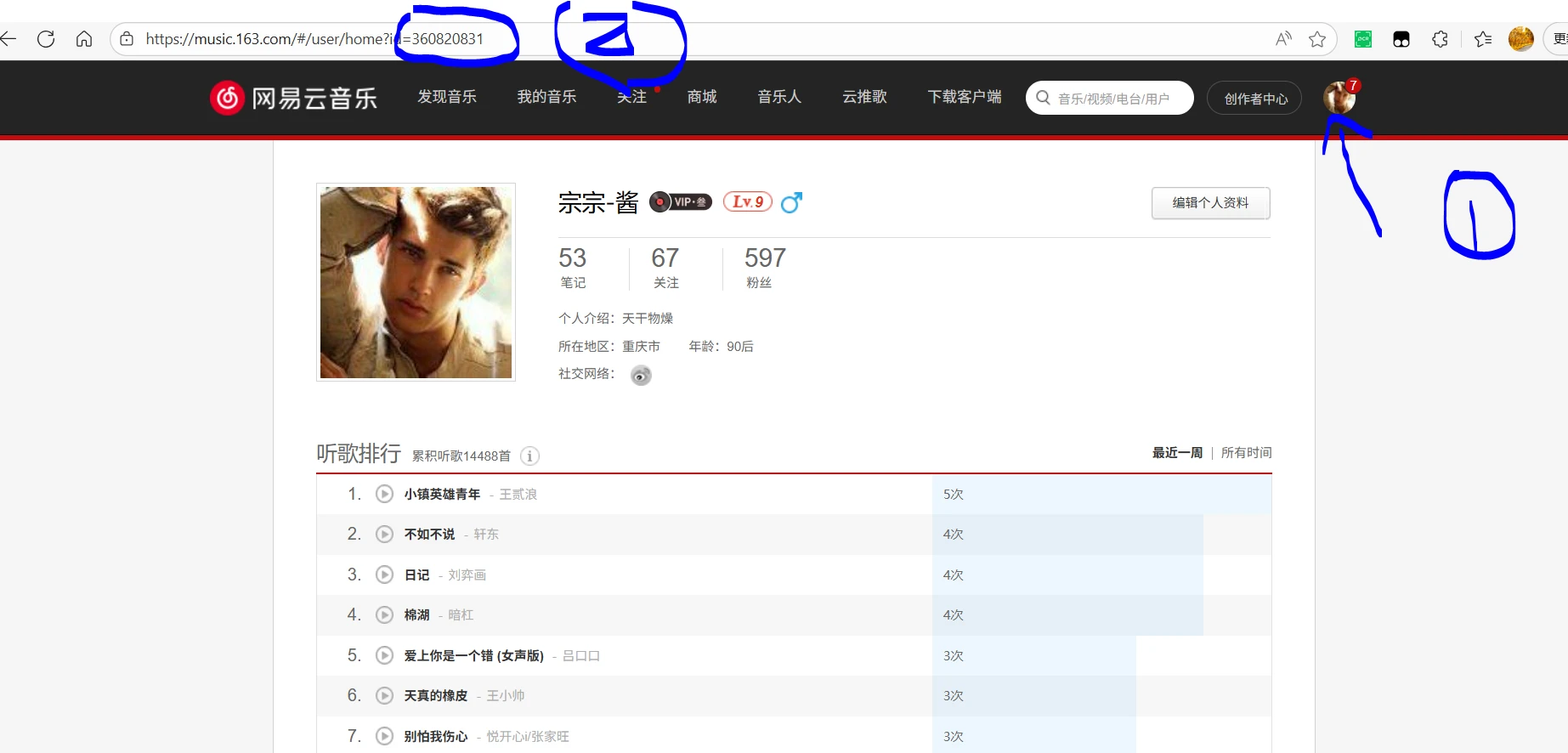Click the browser home button
The width and height of the screenshot is (1568, 753).
[84, 39]
